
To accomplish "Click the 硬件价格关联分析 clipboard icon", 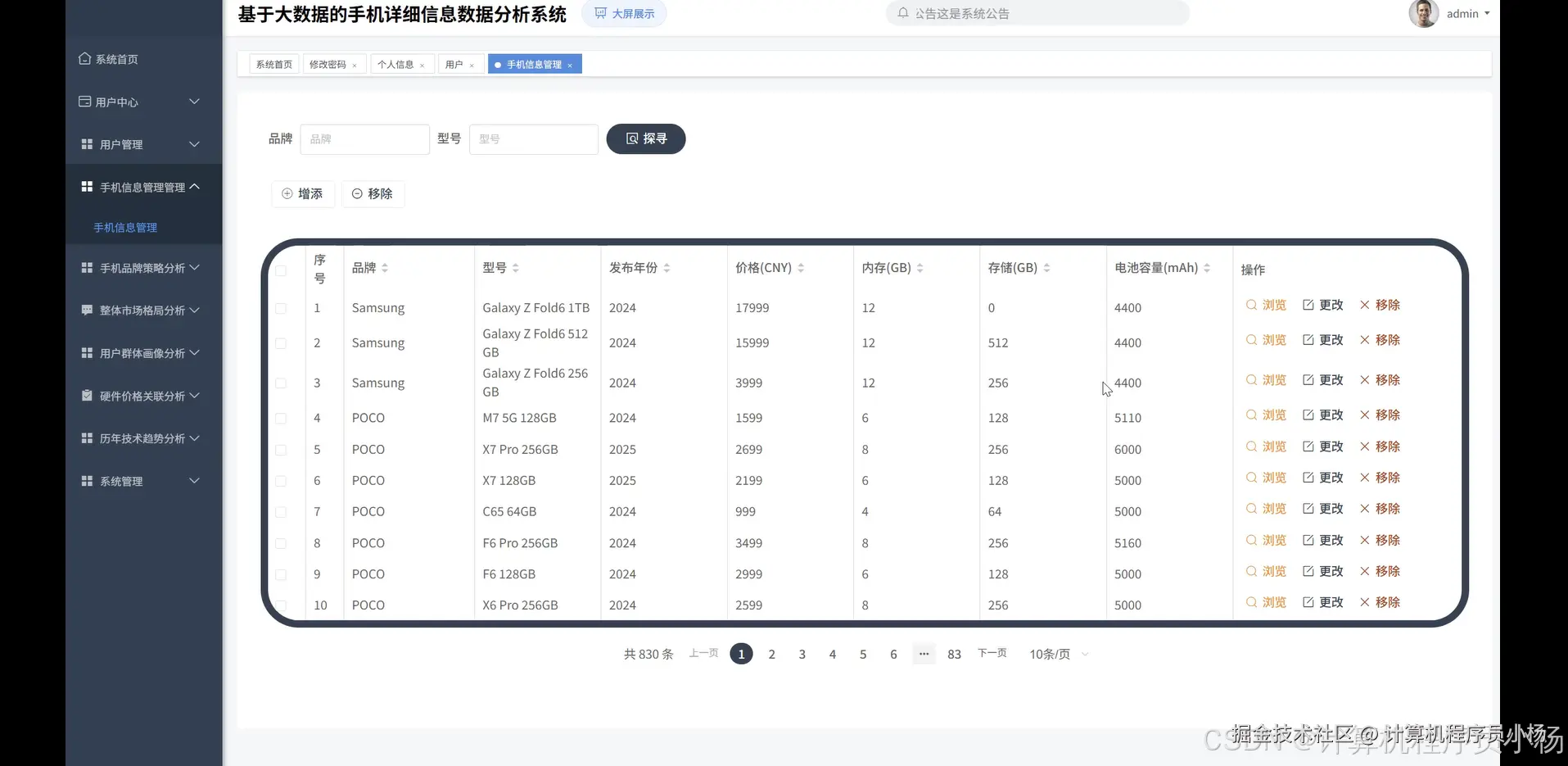I will pyautogui.click(x=87, y=396).
